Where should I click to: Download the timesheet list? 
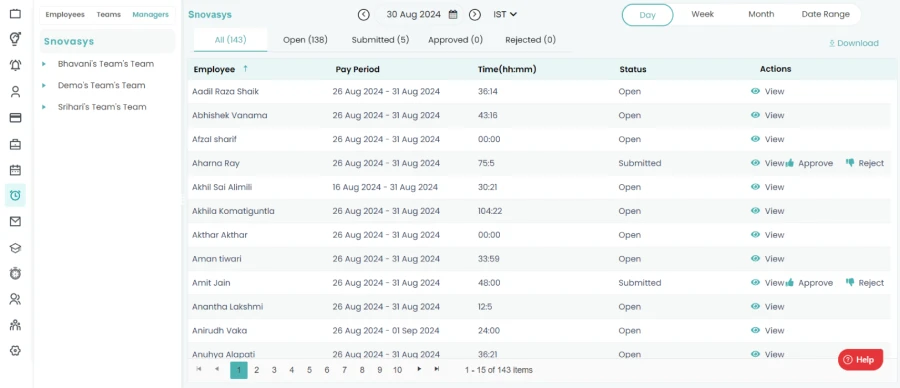(x=854, y=43)
